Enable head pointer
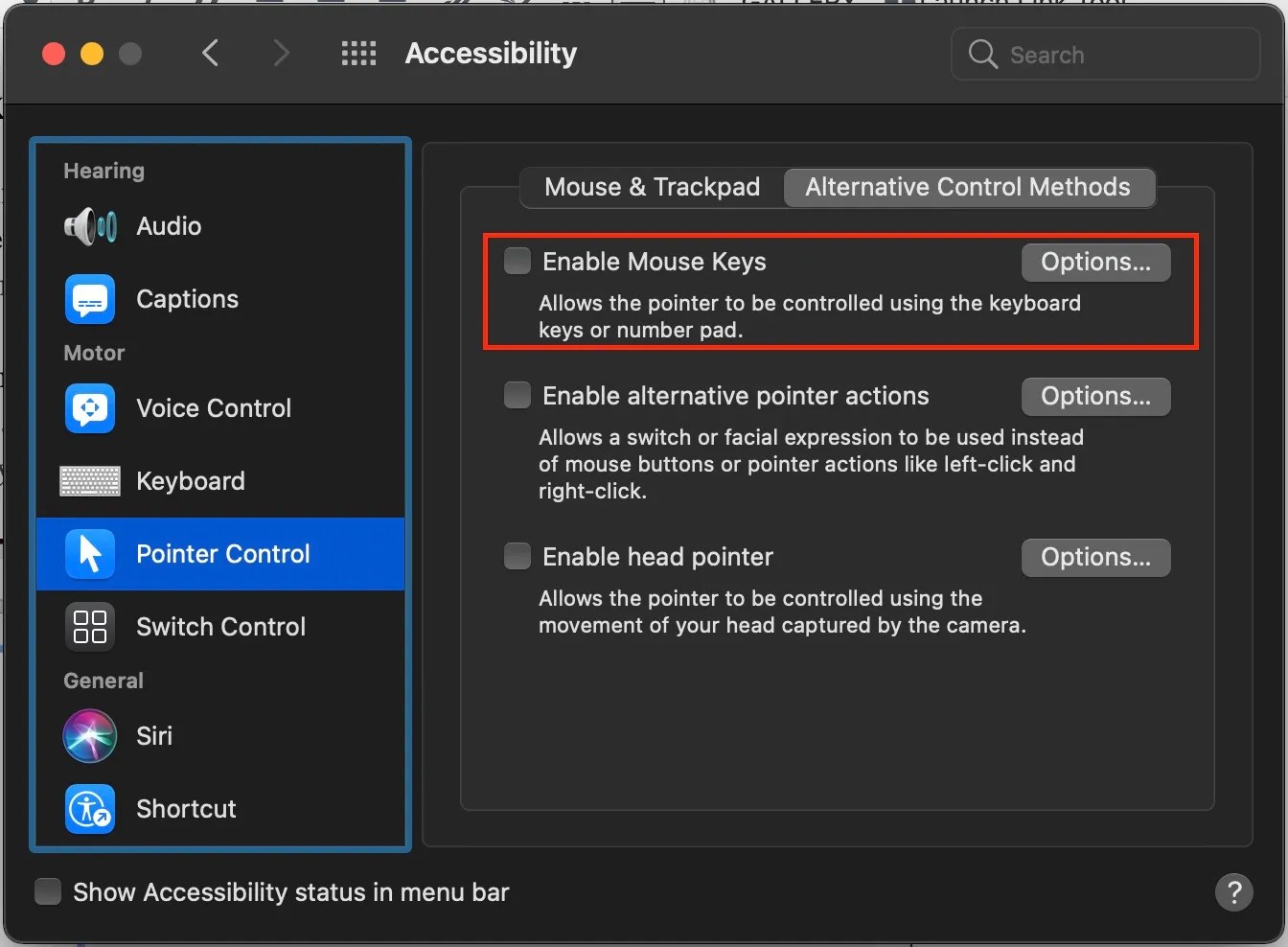 (517, 555)
